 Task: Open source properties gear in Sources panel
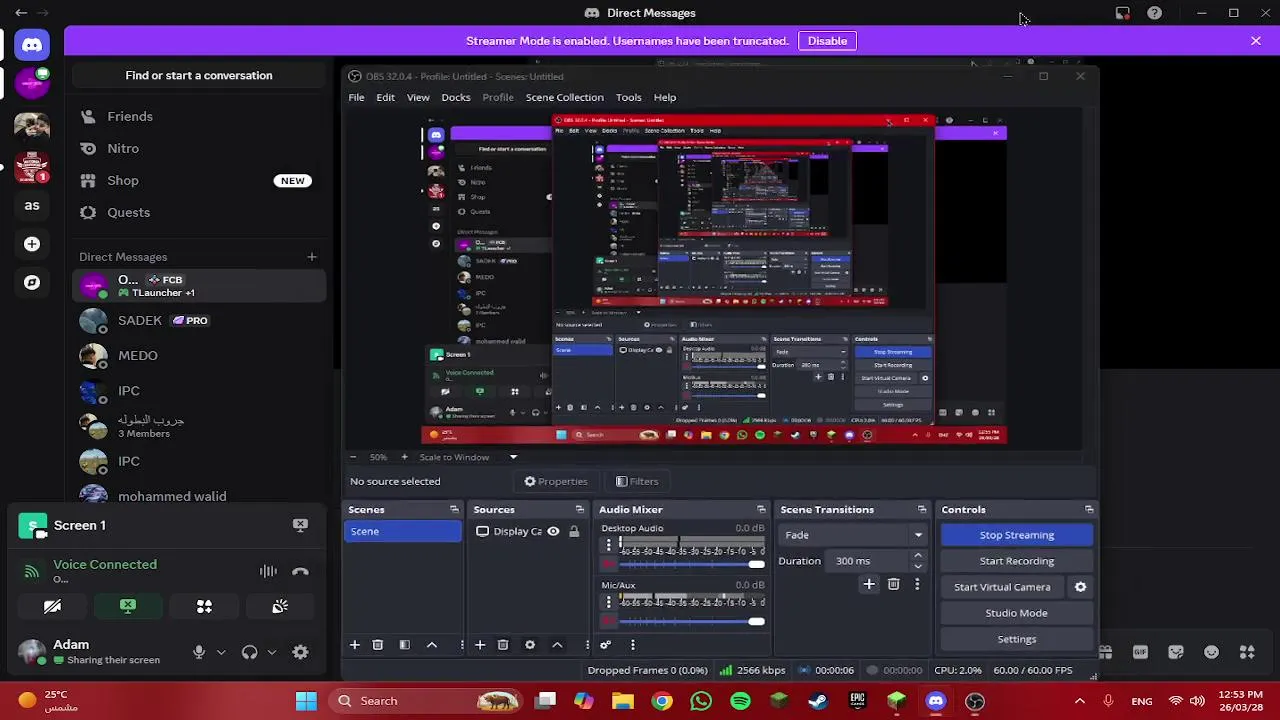(530, 645)
